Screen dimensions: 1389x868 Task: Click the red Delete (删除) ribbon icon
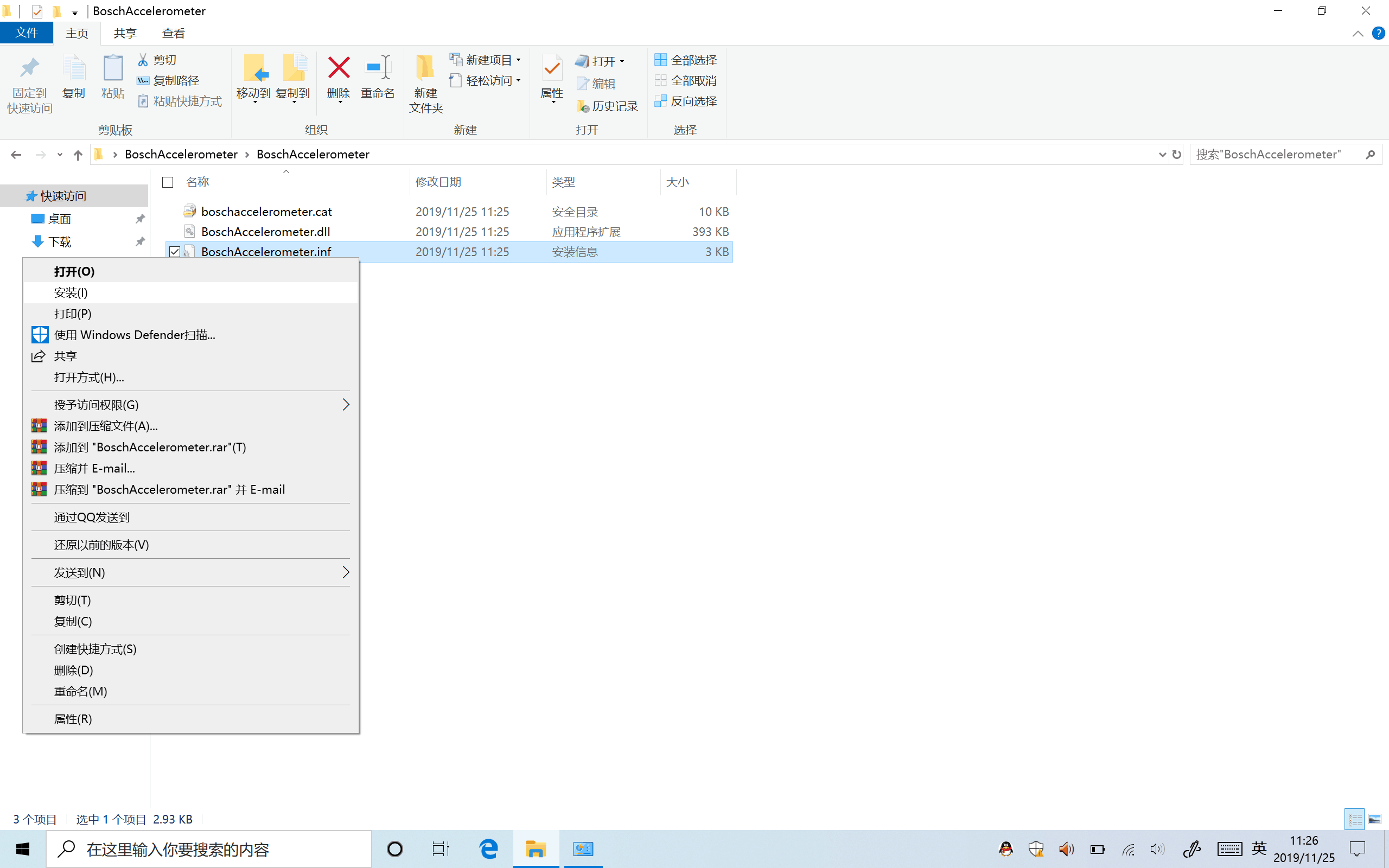tap(338, 68)
